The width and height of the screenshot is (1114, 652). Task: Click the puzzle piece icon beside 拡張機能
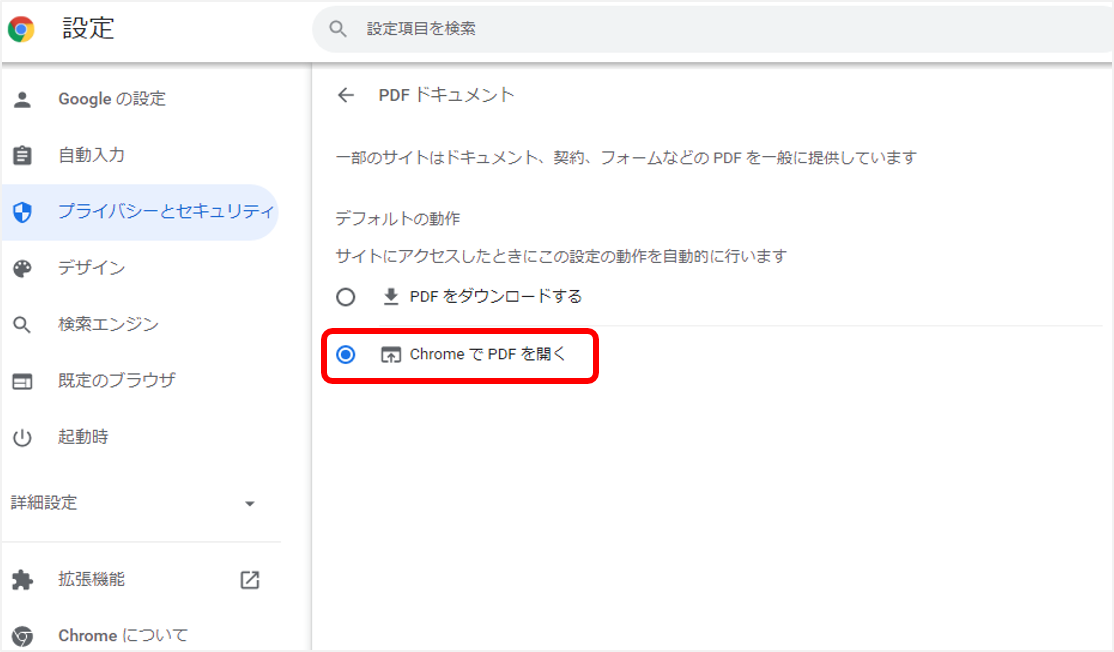pyautogui.click(x=22, y=580)
